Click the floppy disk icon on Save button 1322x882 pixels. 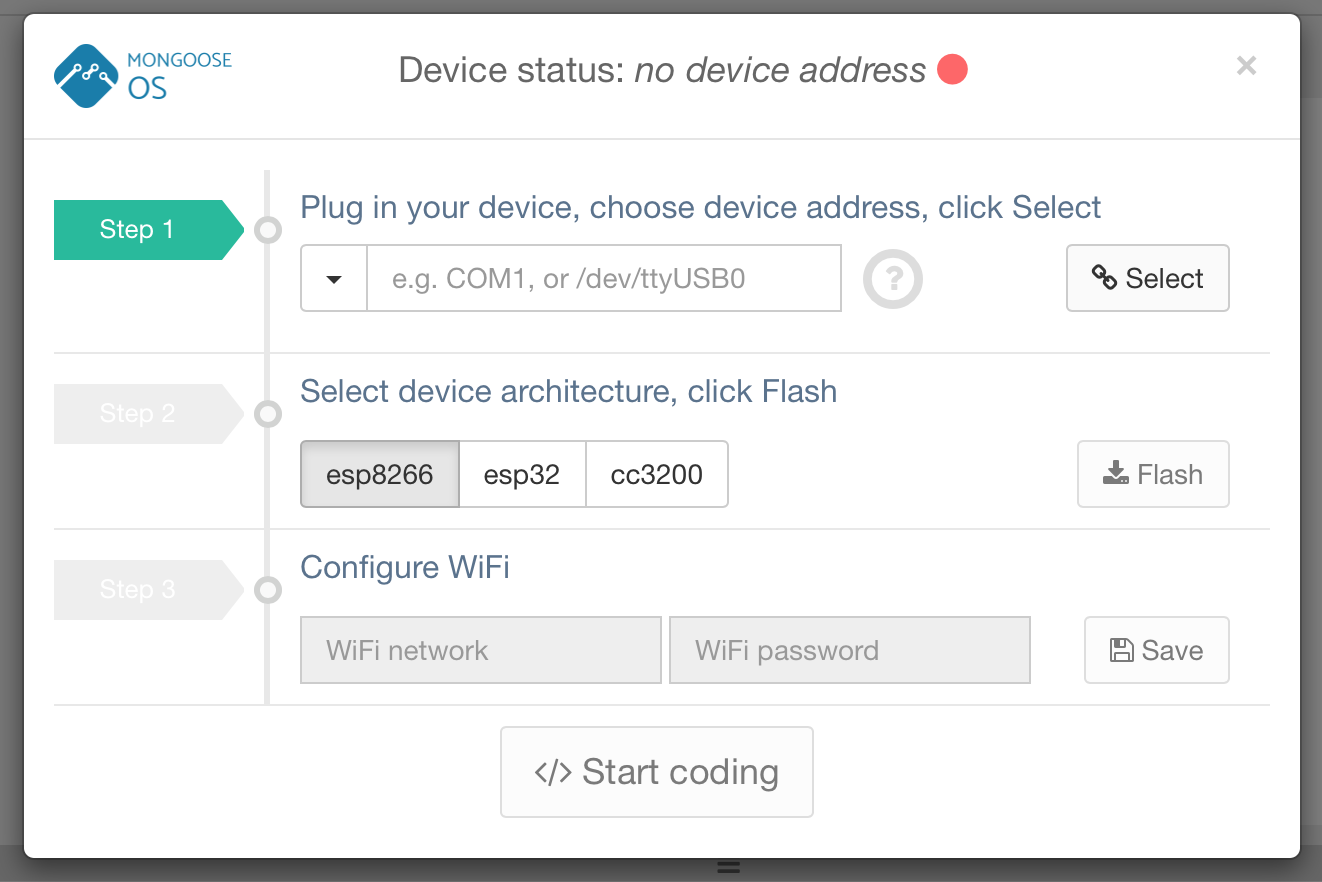(x=1122, y=650)
